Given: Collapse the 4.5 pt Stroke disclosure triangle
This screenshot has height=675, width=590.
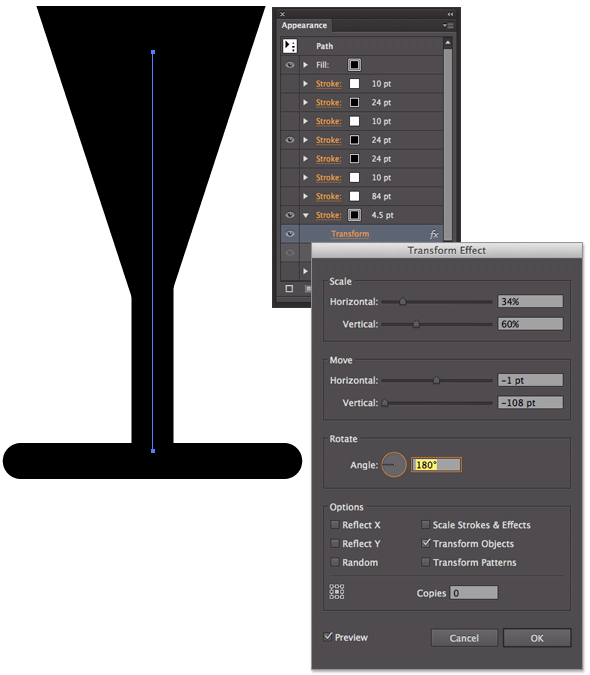Looking at the screenshot, I should coord(306,215).
